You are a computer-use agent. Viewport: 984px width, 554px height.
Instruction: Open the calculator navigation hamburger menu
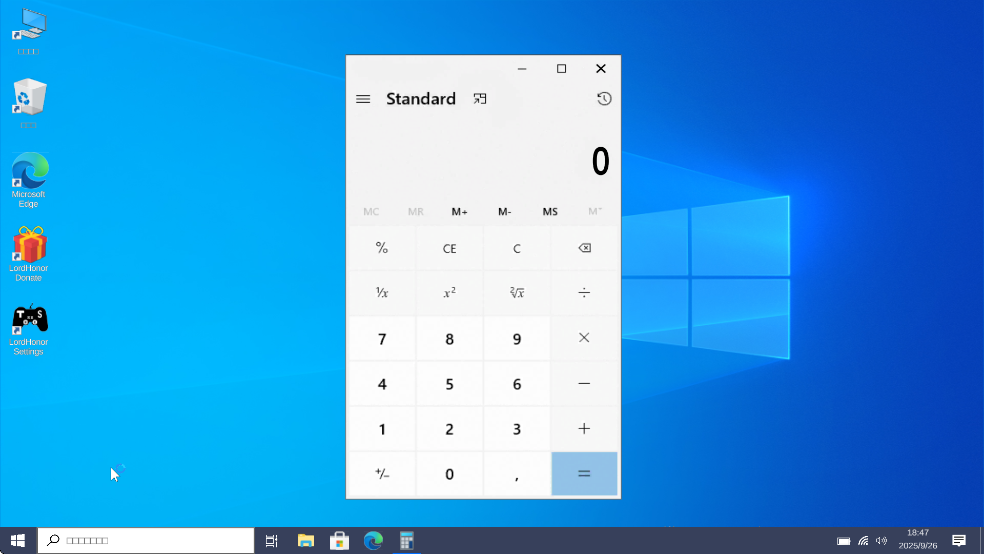(x=363, y=99)
